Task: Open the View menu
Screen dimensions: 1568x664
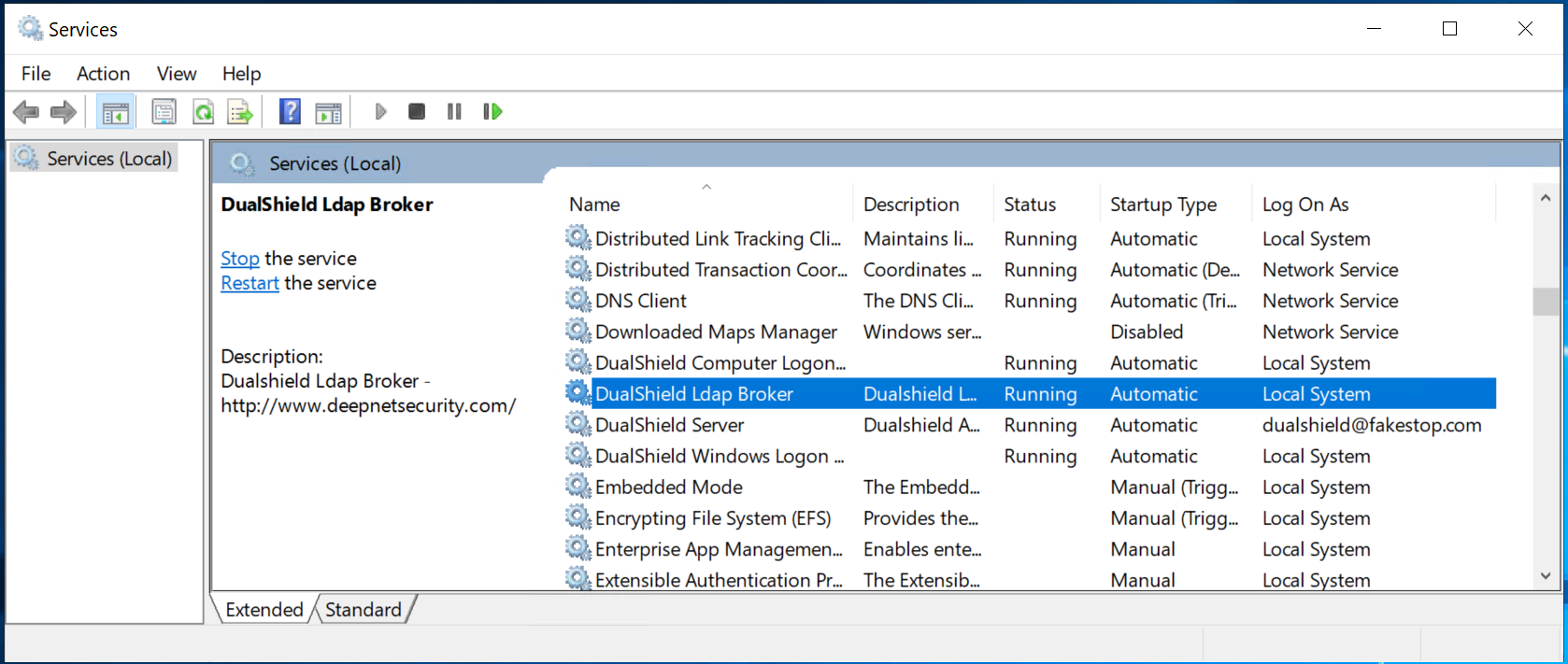Action: 176,74
